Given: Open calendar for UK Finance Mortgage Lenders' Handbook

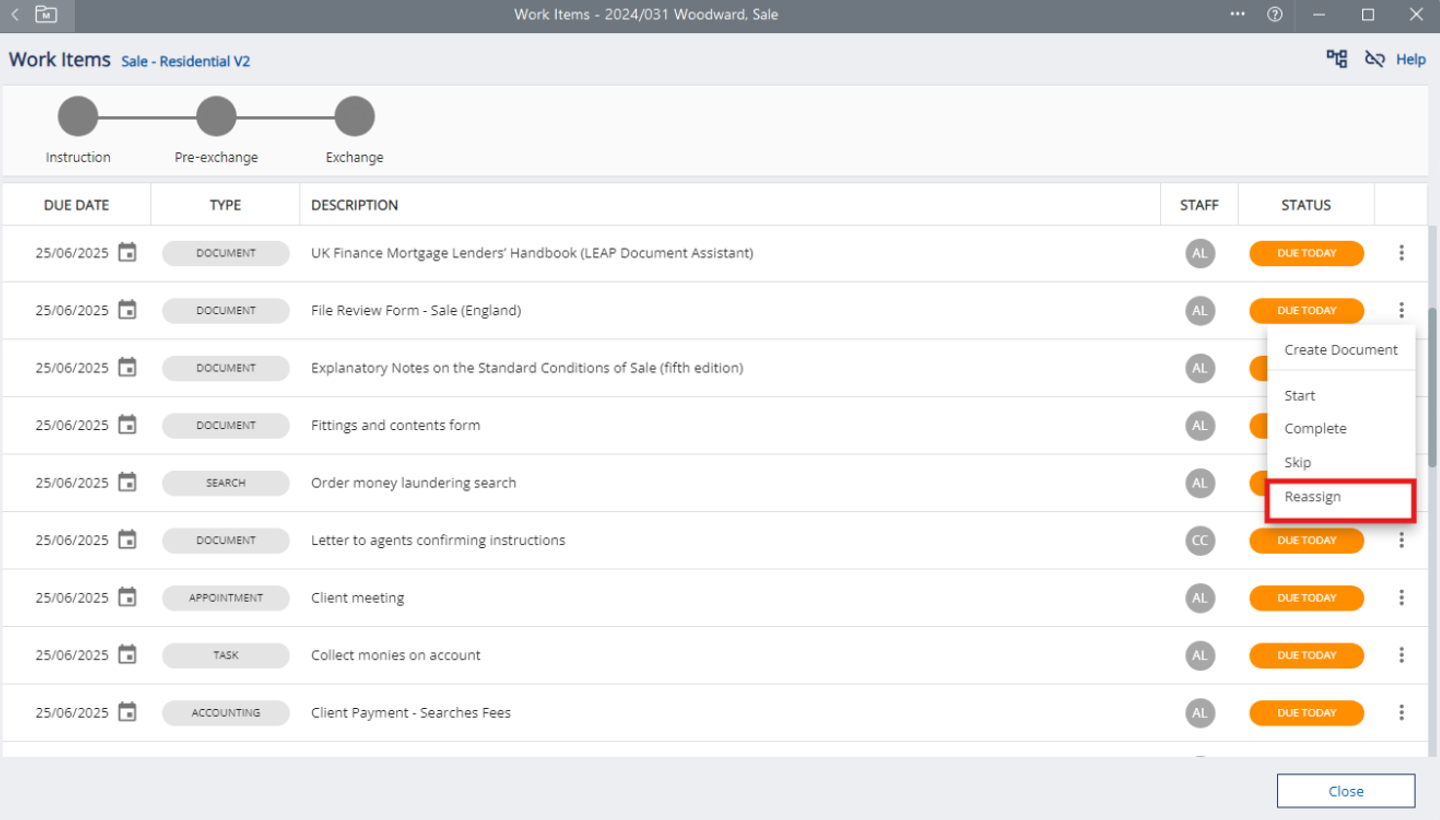Looking at the screenshot, I should click(127, 253).
